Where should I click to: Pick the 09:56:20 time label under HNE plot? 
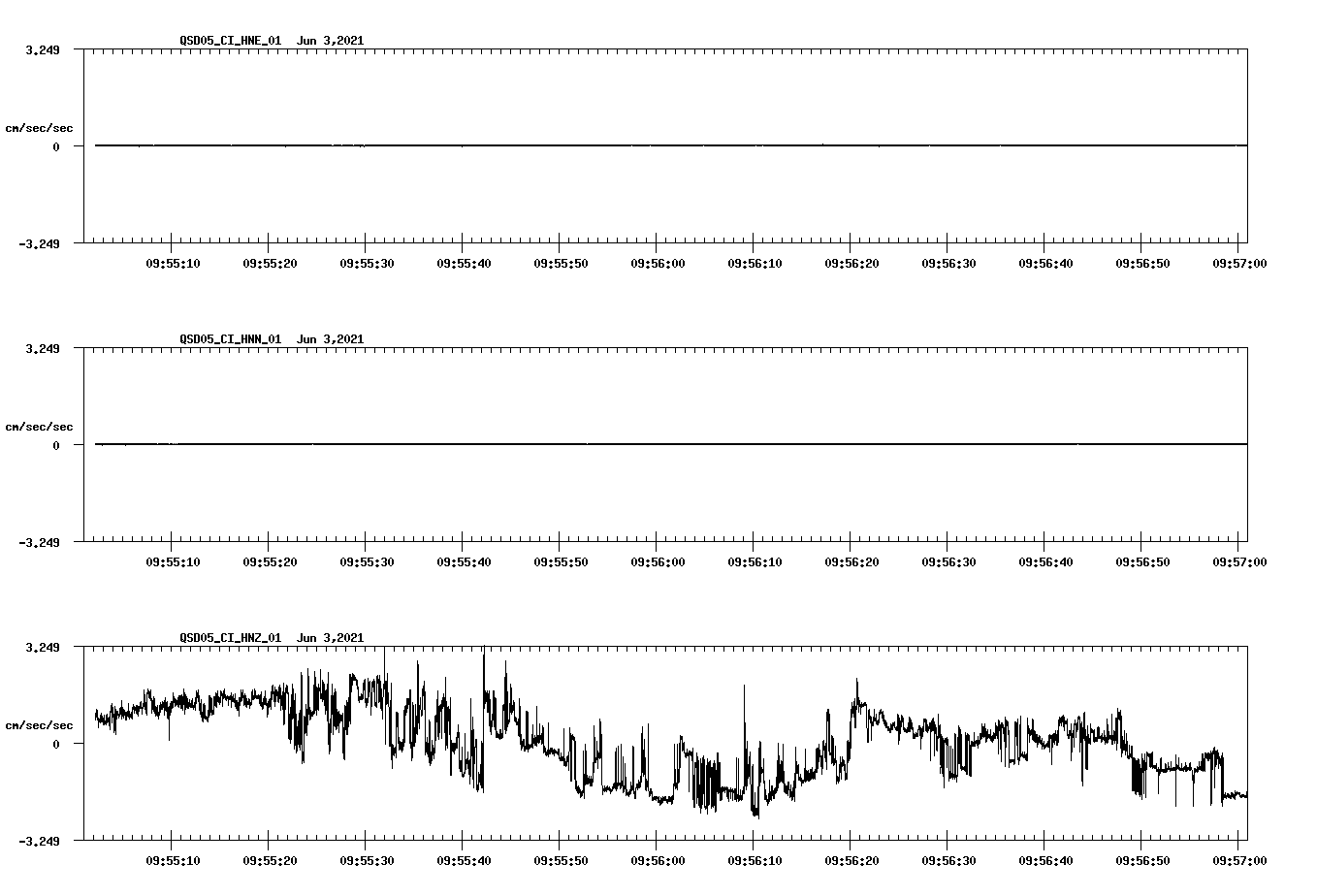[x=851, y=263]
